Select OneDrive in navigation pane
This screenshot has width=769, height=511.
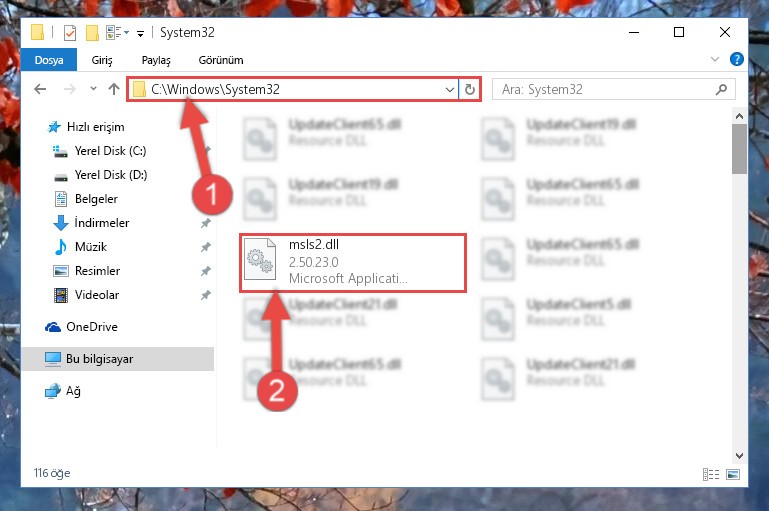coord(92,327)
